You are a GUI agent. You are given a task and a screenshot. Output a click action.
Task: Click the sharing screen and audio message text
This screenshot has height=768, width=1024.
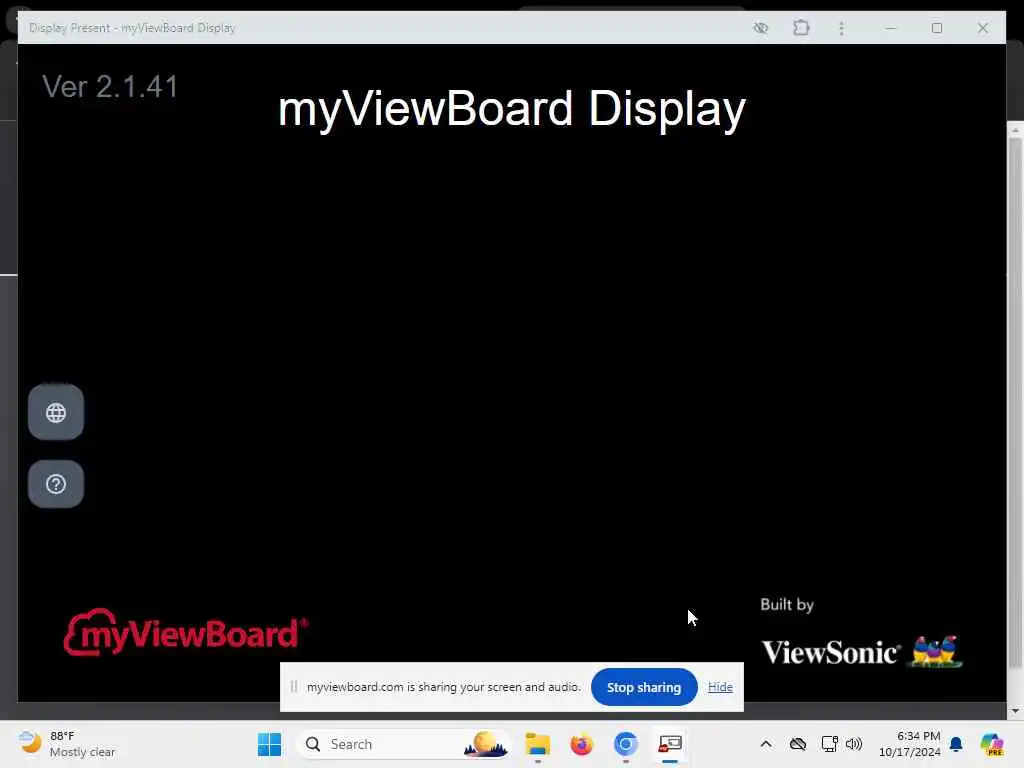click(x=443, y=687)
